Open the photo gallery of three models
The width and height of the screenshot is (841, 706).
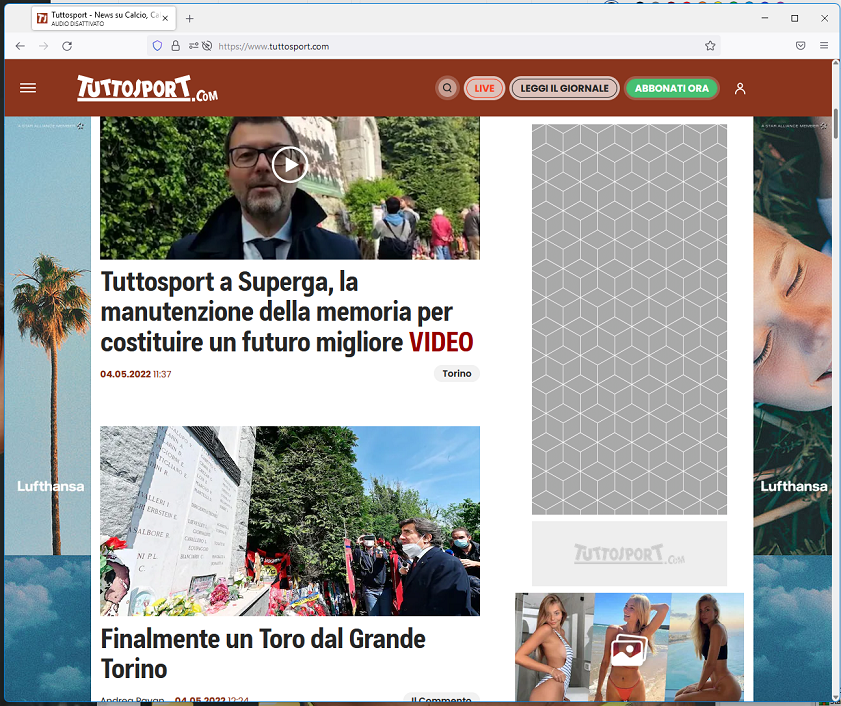(x=629, y=647)
